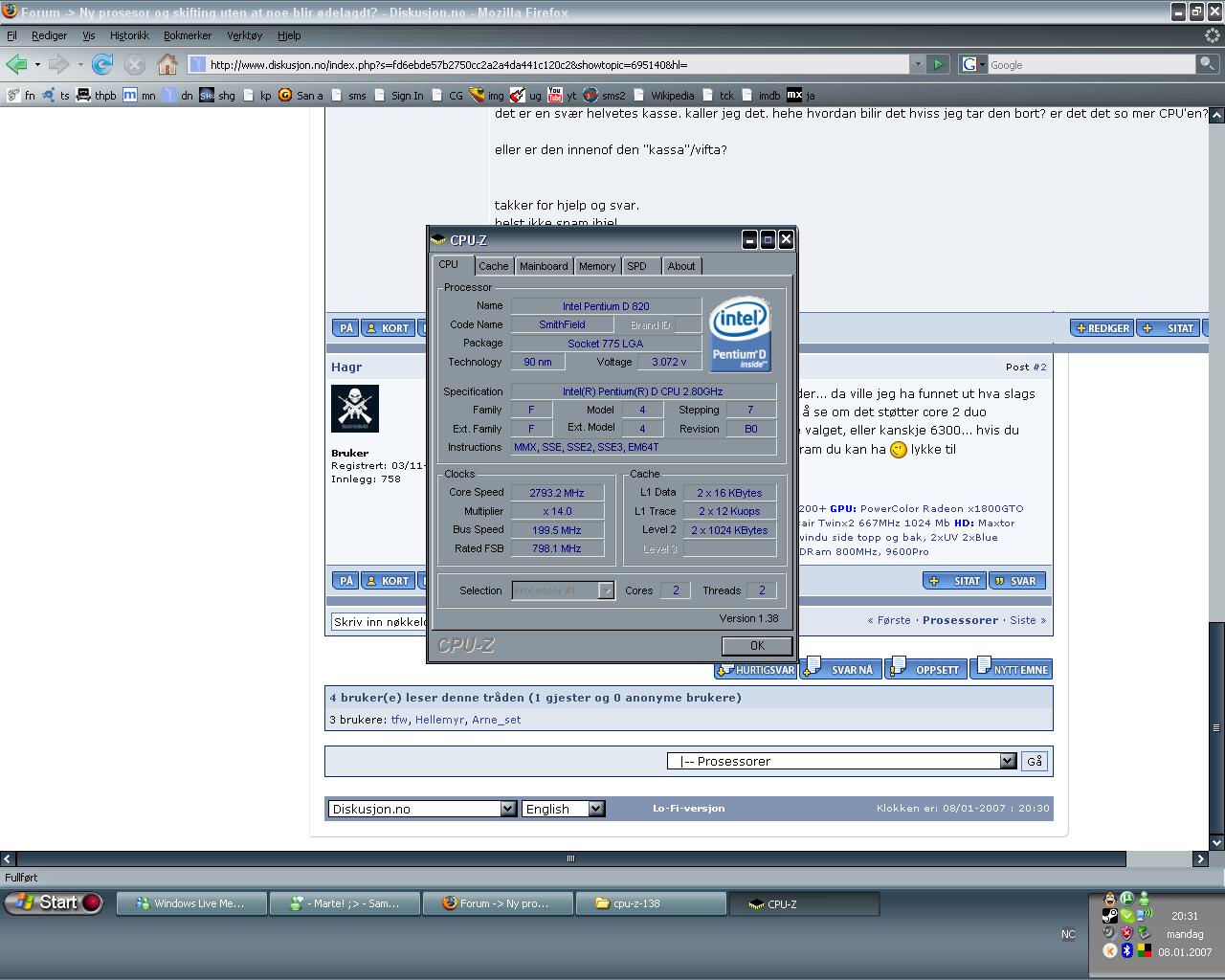This screenshot has height=980, width=1225.
Task: Open user link Hellemyr
Action: pyautogui.click(x=439, y=720)
